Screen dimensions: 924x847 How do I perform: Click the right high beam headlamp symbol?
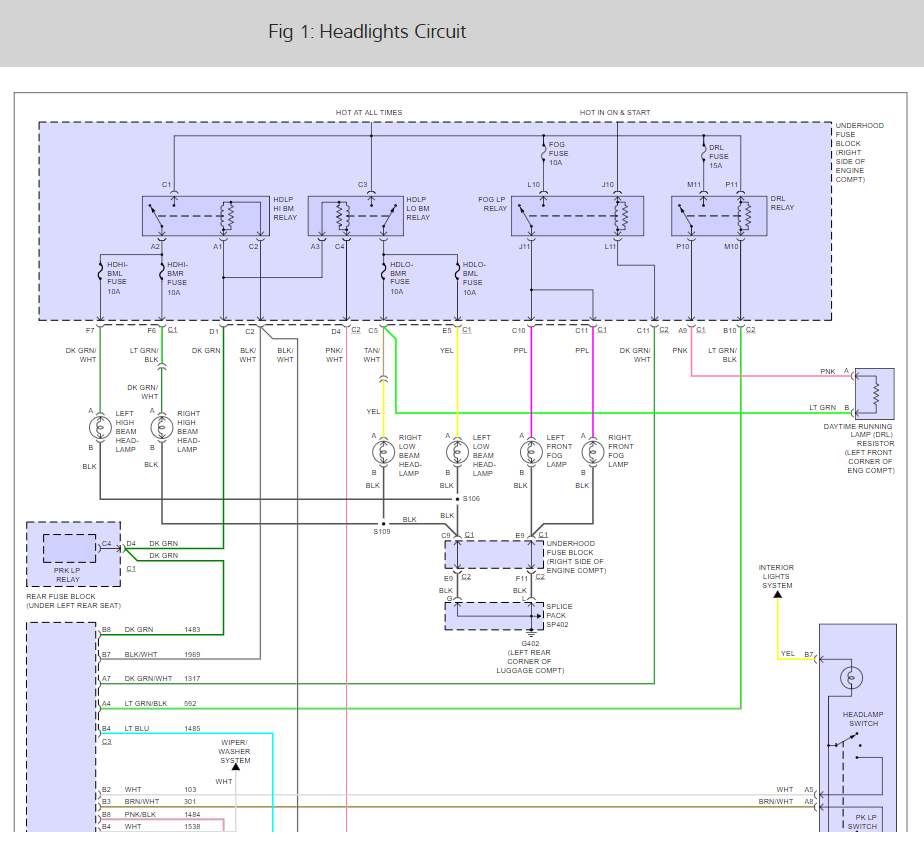162,427
